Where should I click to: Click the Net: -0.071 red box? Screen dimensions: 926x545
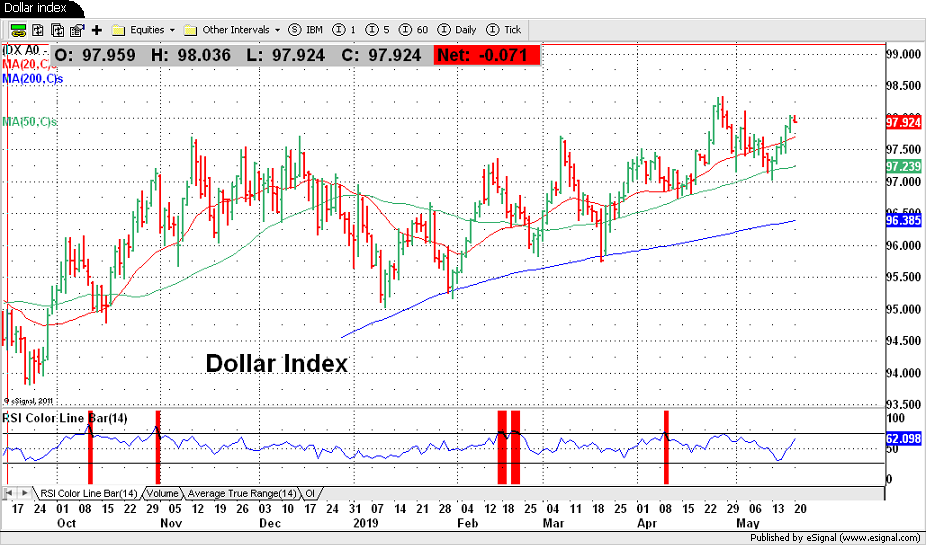point(487,56)
